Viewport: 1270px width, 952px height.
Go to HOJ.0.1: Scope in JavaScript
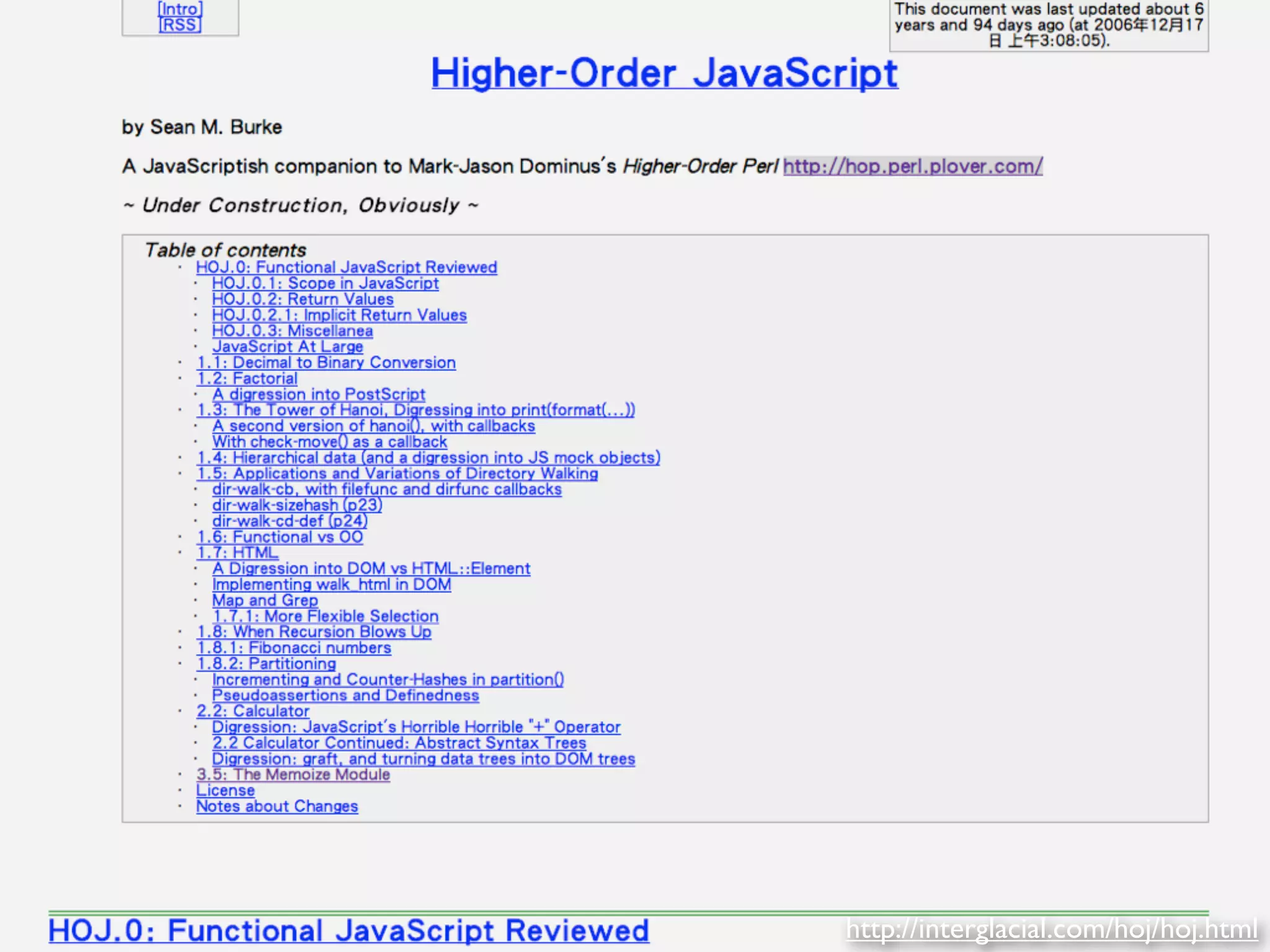[326, 283]
